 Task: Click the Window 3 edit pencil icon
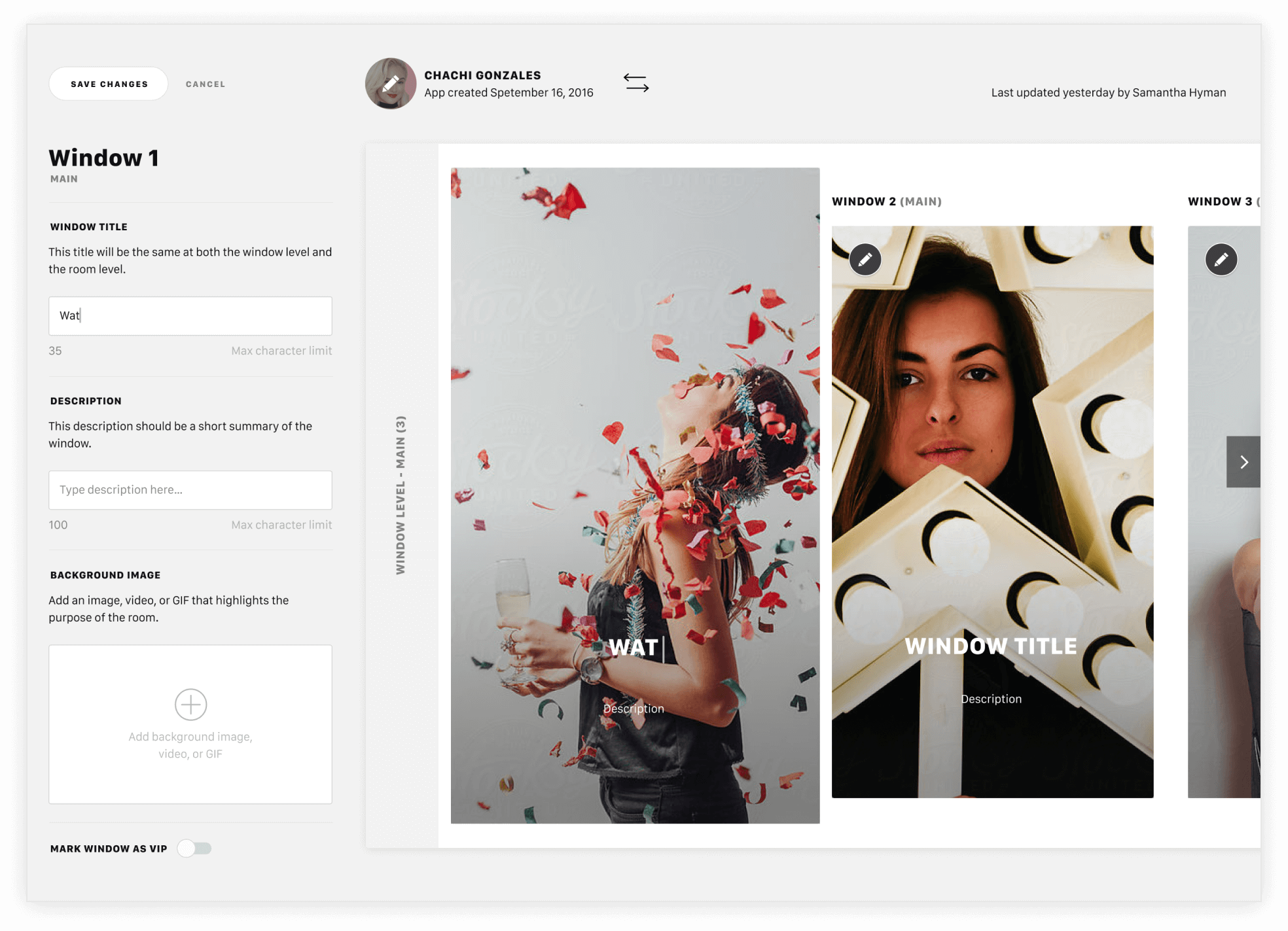[1221, 260]
